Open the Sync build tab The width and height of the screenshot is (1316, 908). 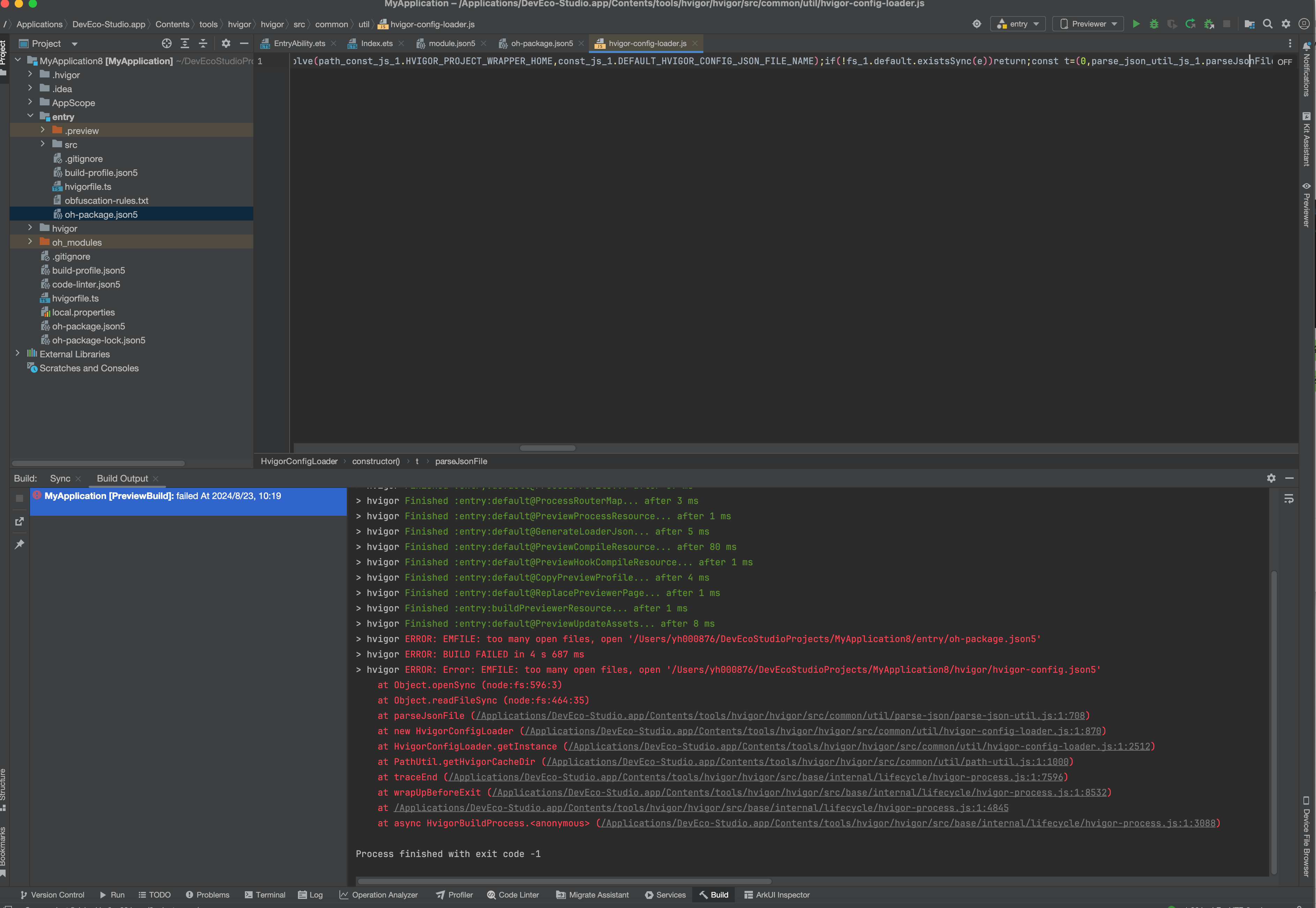60,478
